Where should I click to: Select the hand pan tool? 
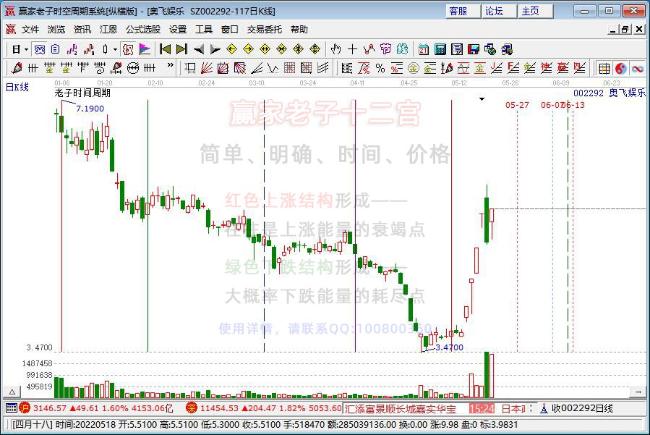336,49
